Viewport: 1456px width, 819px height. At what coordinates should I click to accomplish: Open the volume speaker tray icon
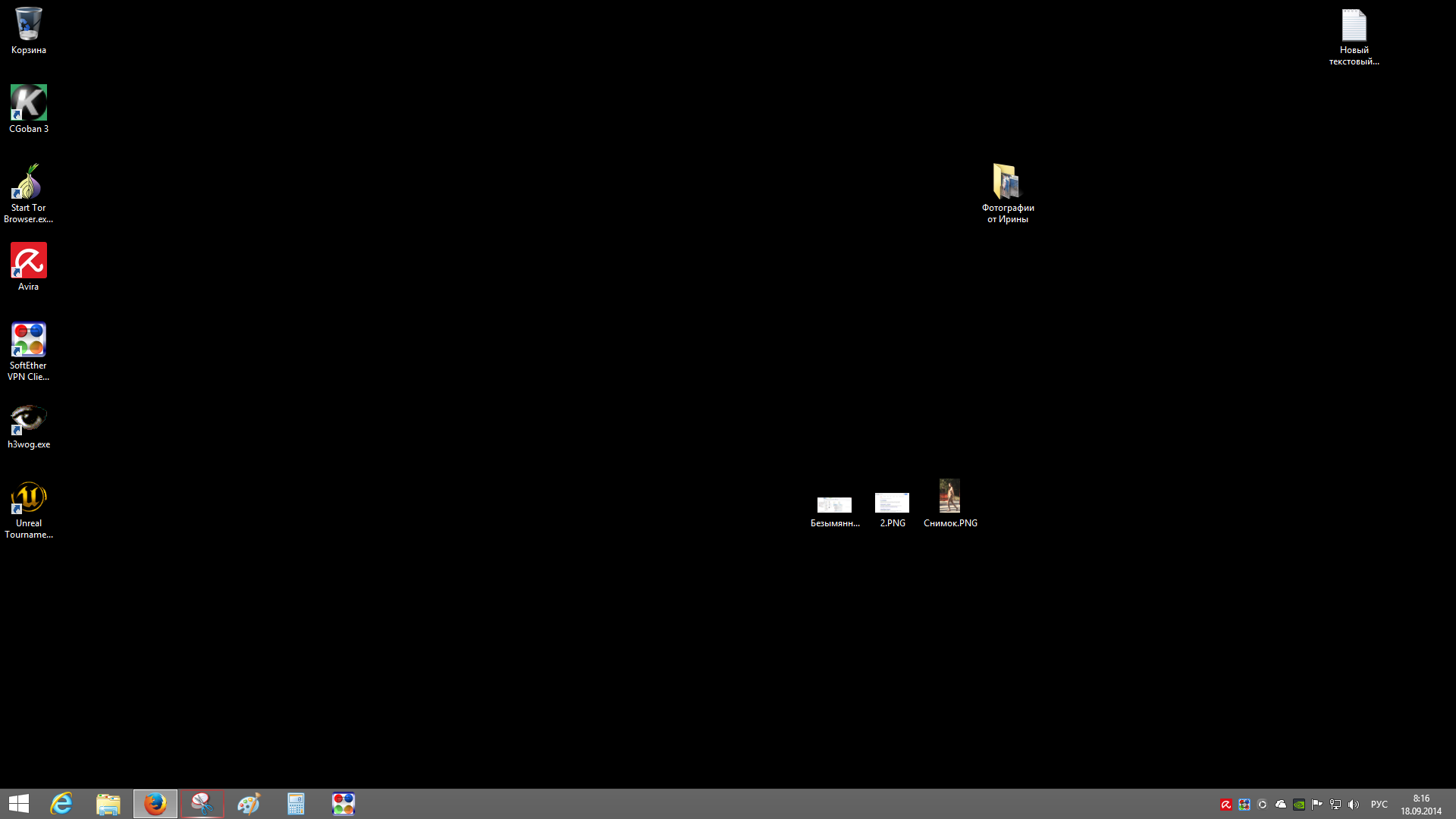[1354, 805]
